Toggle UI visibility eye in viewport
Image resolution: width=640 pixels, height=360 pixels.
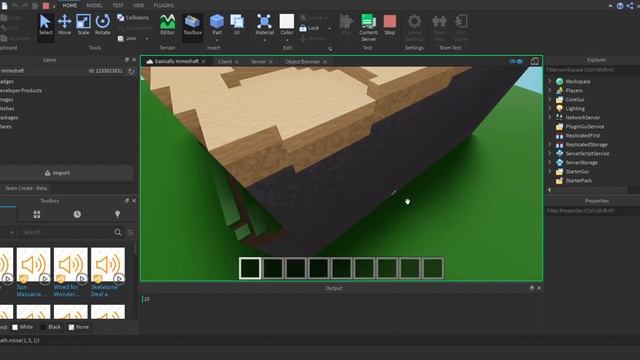click(x=516, y=62)
